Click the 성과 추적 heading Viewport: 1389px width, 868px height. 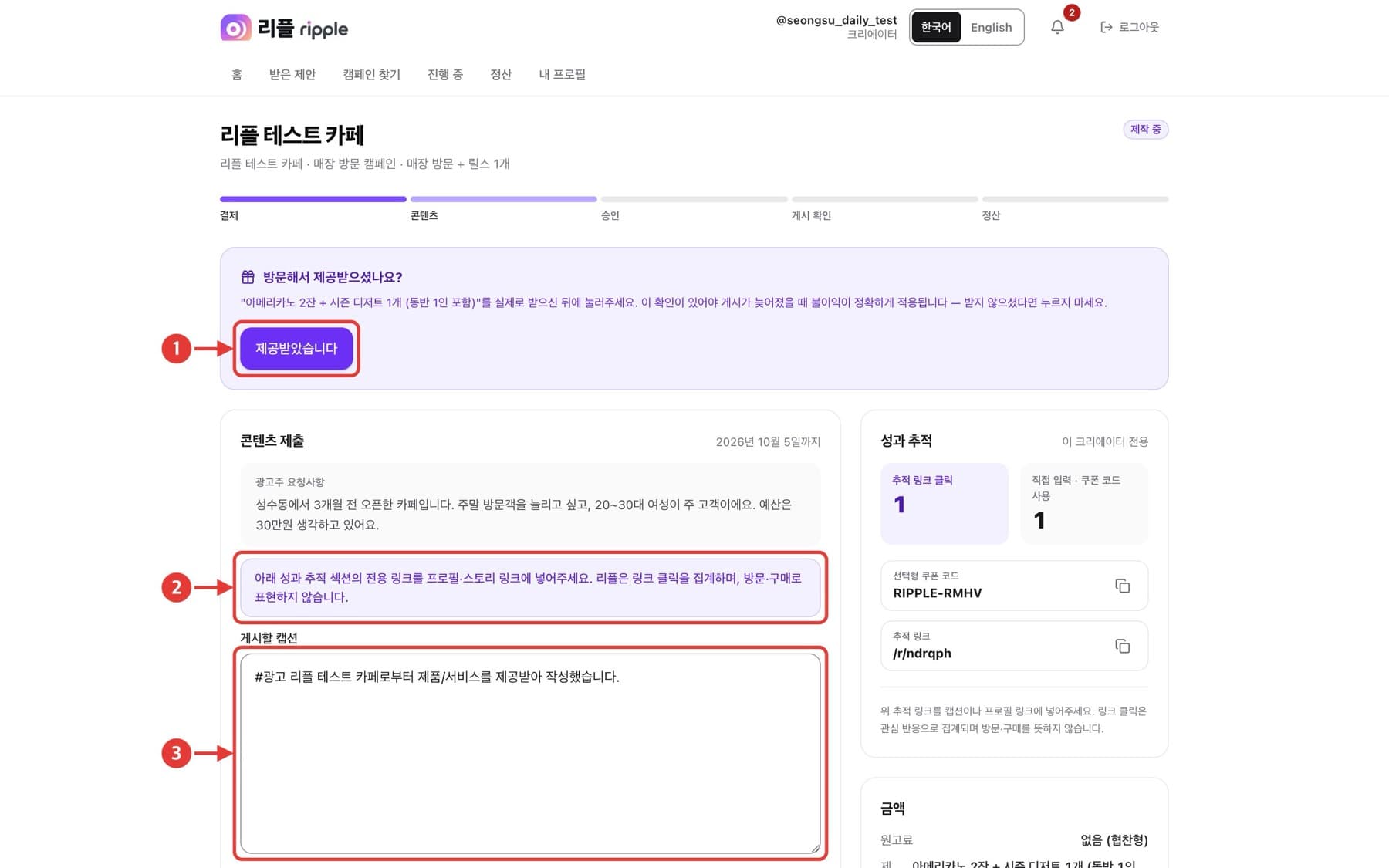(906, 441)
